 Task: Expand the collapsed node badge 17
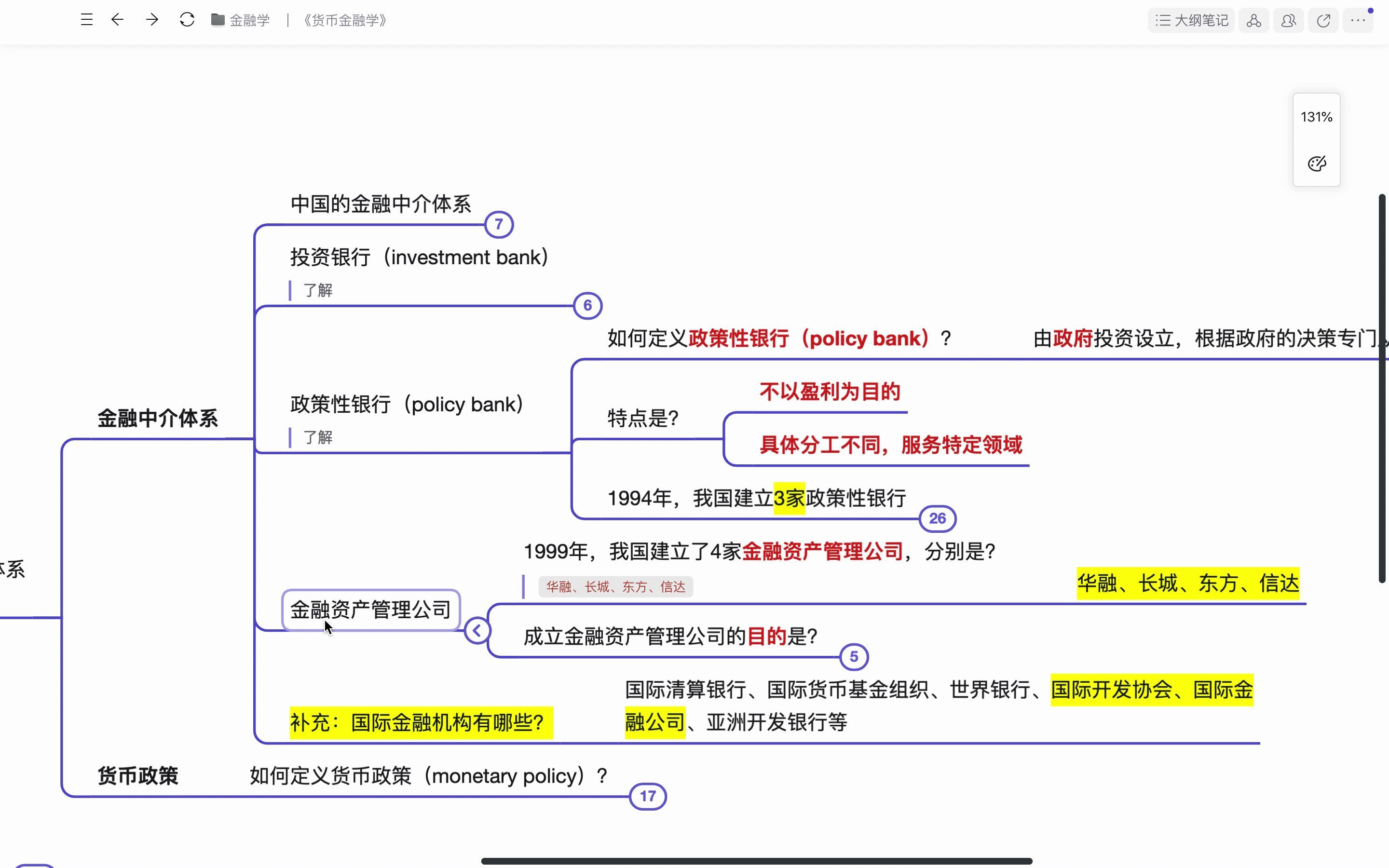point(648,796)
